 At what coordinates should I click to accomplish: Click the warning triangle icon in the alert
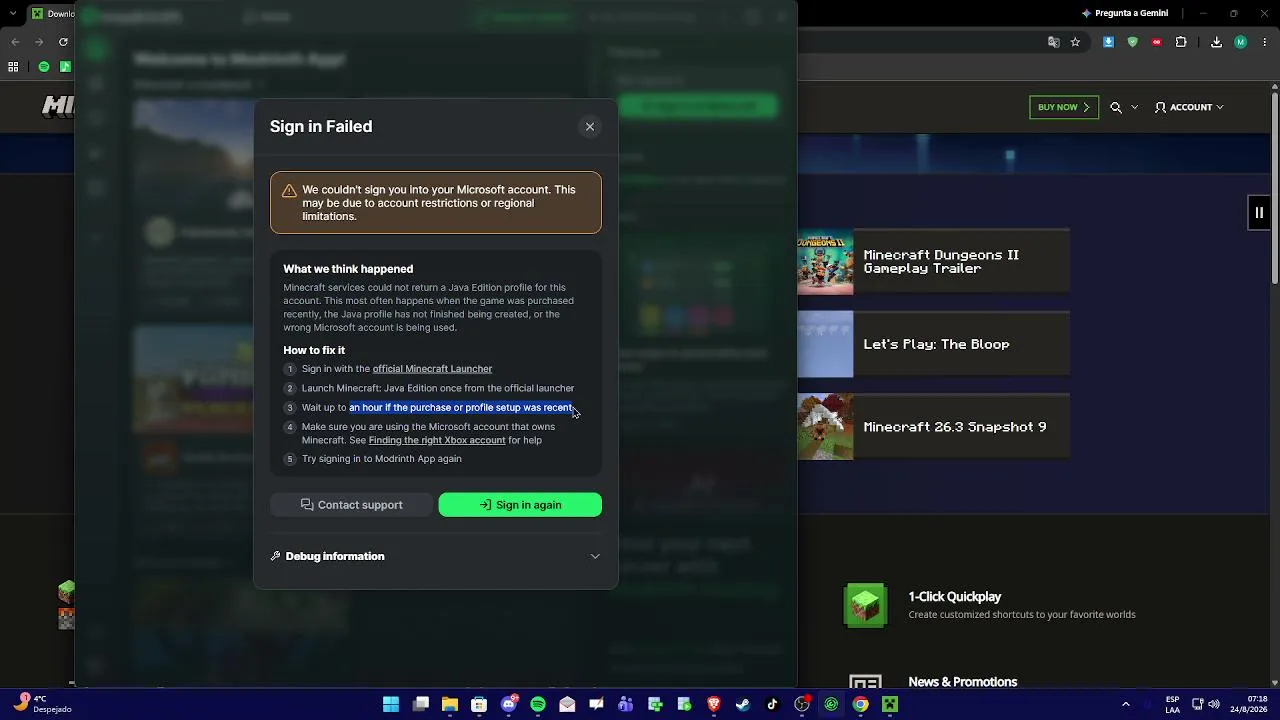289,190
